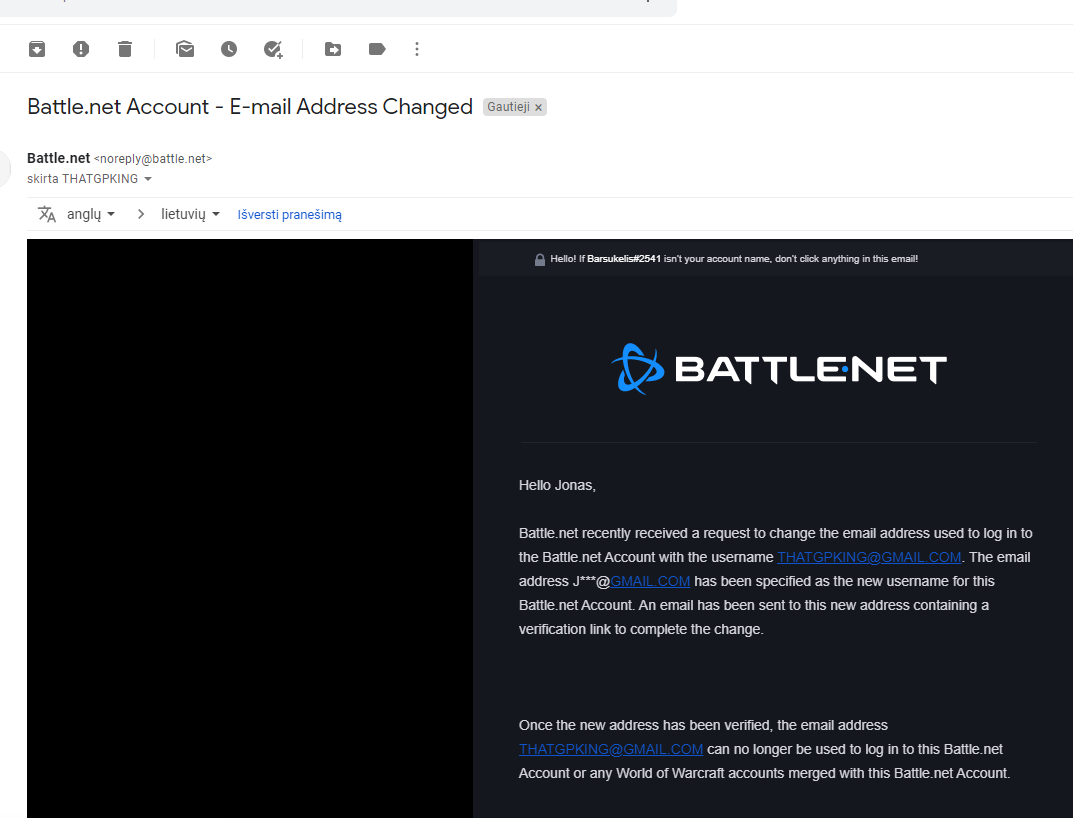The width and height of the screenshot is (1073, 818).
Task: Open the lietuvių target language dropdown
Action: coord(190,214)
